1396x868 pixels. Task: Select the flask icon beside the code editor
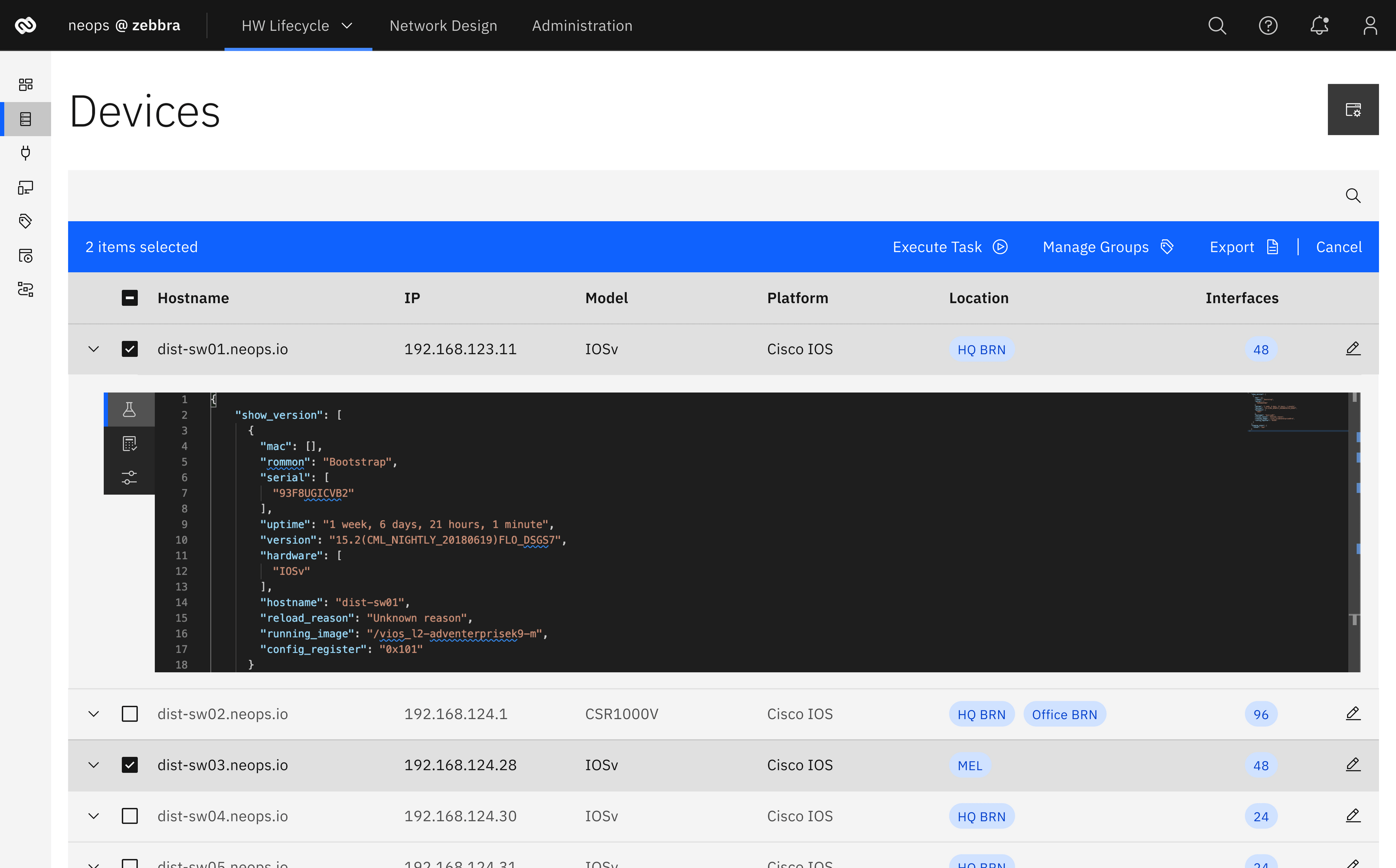[x=129, y=409]
